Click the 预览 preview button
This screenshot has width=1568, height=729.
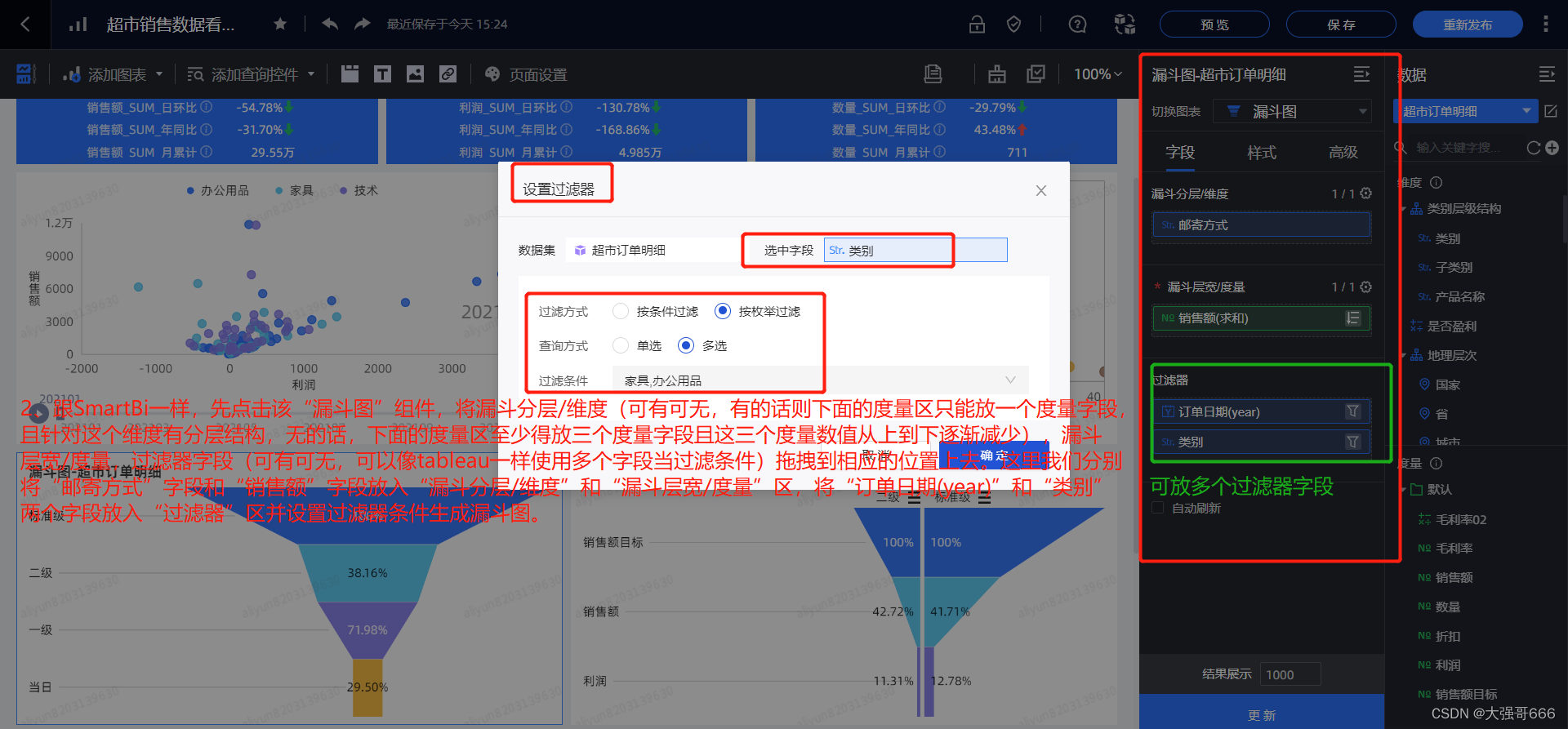(1214, 24)
